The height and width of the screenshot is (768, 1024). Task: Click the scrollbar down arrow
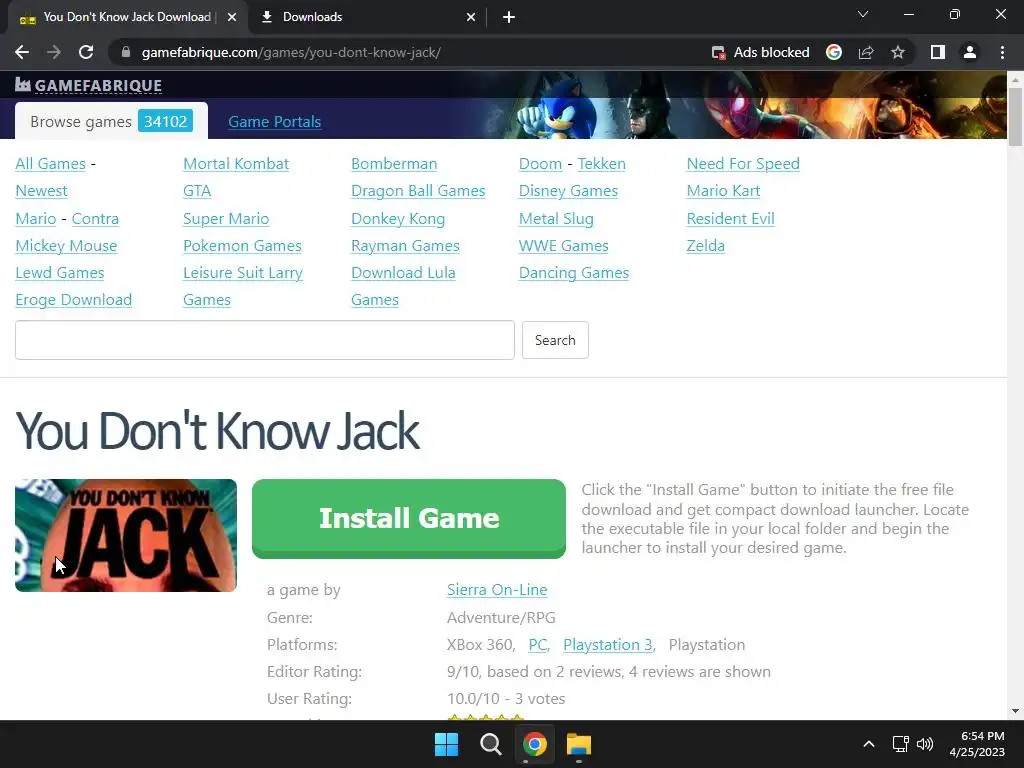(x=1015, y=711)
